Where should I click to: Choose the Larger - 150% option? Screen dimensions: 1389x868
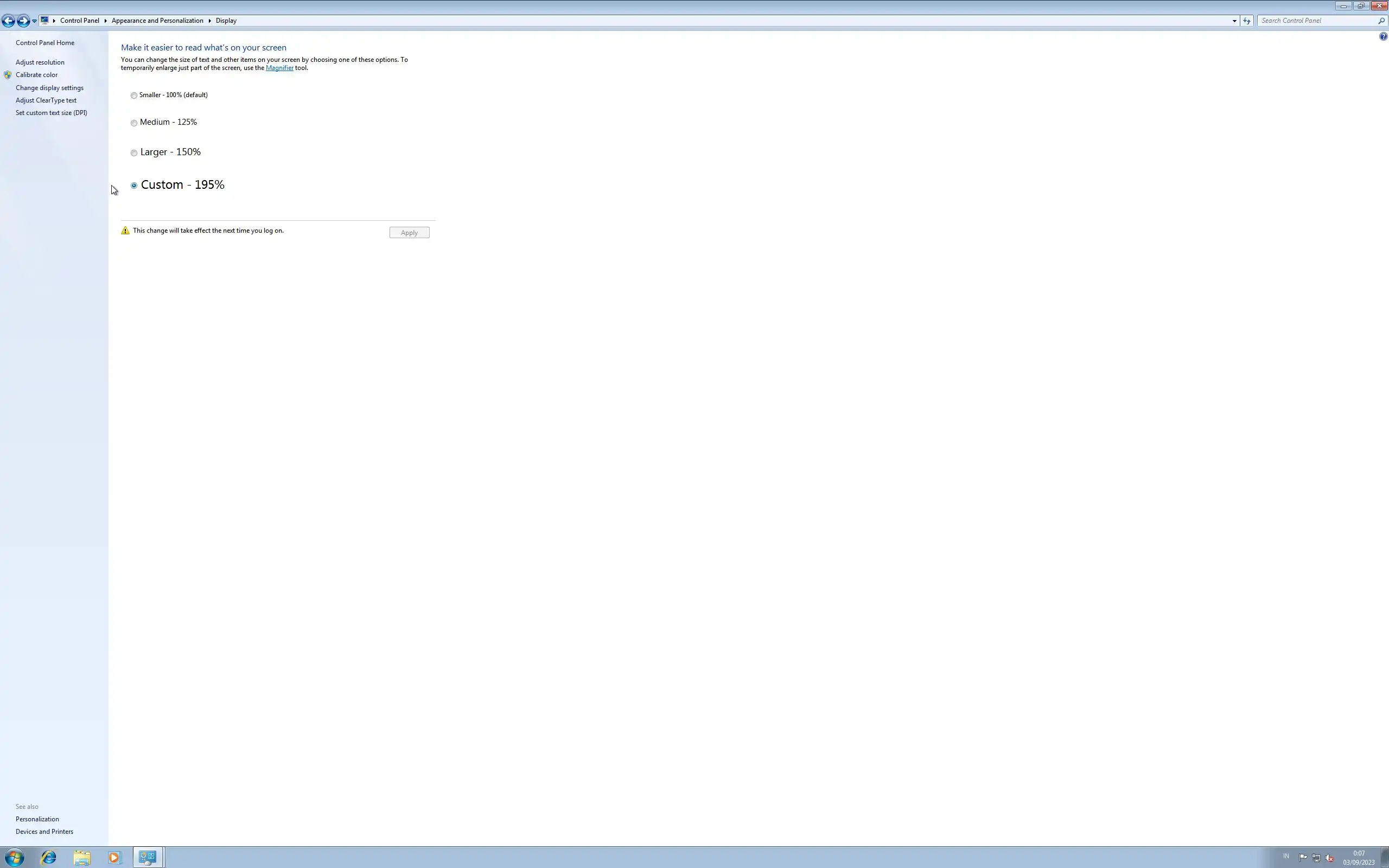click(133, 152)
